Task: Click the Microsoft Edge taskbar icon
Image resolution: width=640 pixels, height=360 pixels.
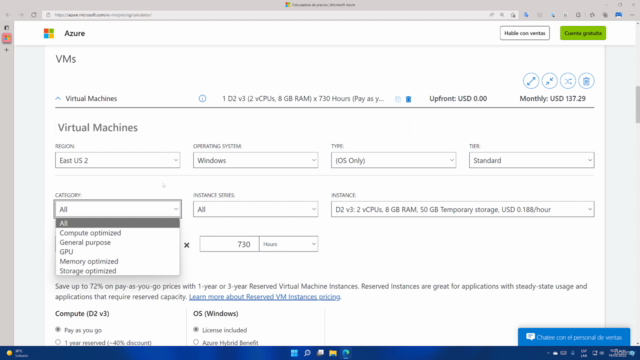Action: pos(346,353)
